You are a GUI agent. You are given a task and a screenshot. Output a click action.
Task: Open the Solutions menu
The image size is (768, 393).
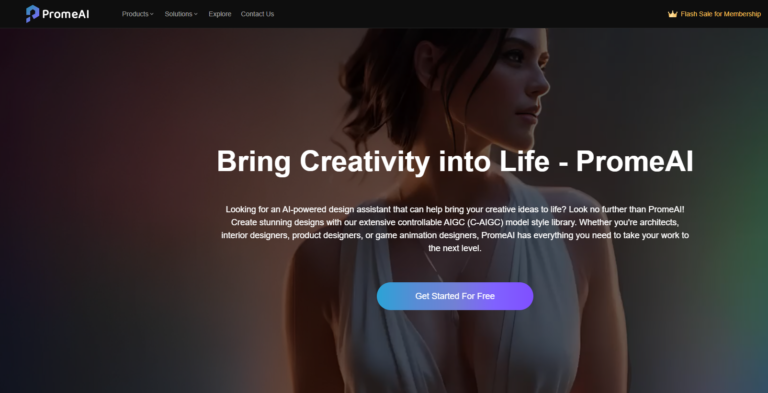(181, 14)
